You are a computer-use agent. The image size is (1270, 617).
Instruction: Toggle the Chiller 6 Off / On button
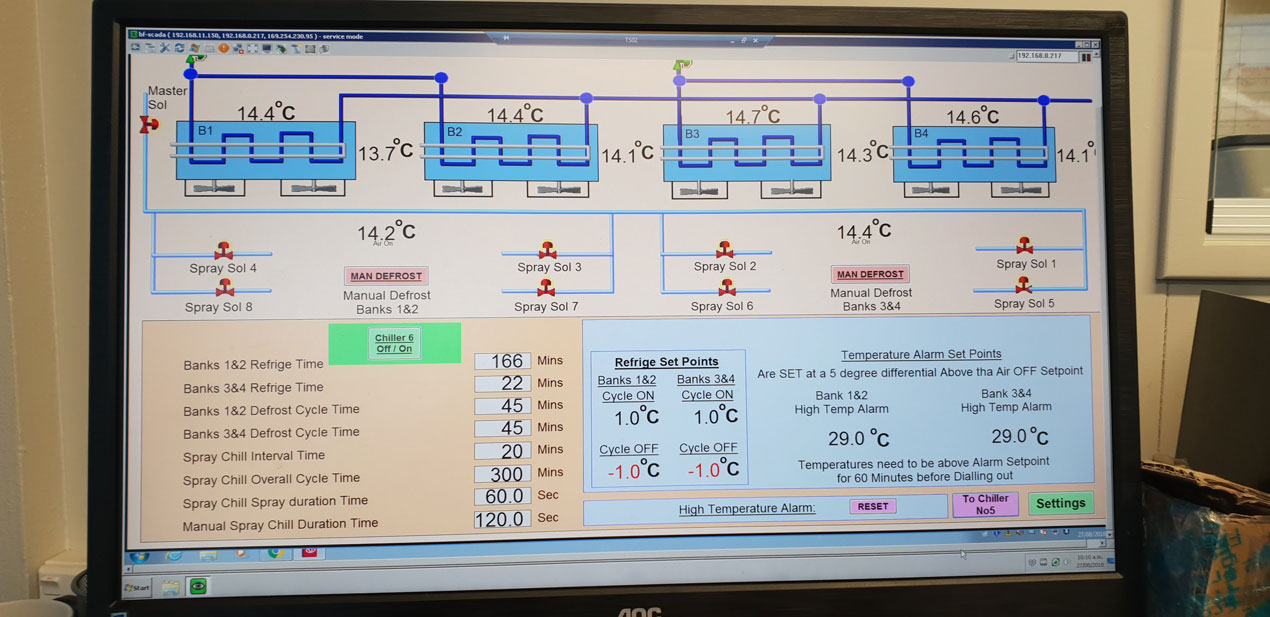coord(394,343)
